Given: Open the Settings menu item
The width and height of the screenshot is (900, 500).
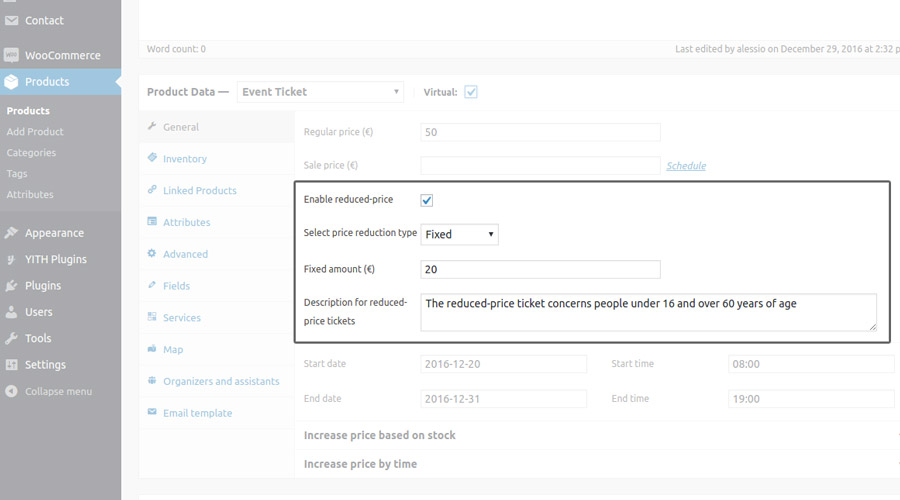Looking at the screenshot, I should tap(60, 365).
